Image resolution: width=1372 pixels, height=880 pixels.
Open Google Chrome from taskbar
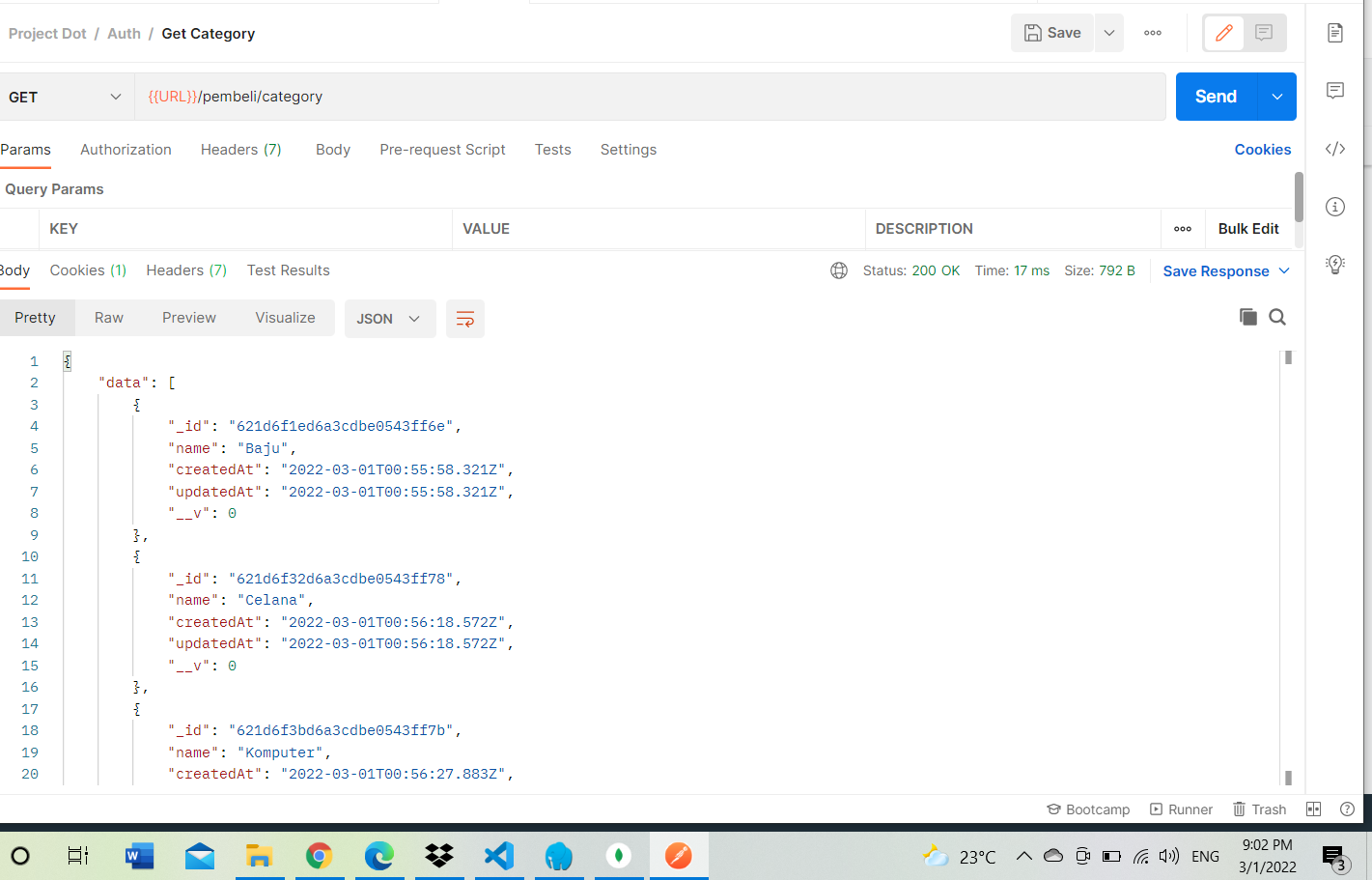[320, 856]
